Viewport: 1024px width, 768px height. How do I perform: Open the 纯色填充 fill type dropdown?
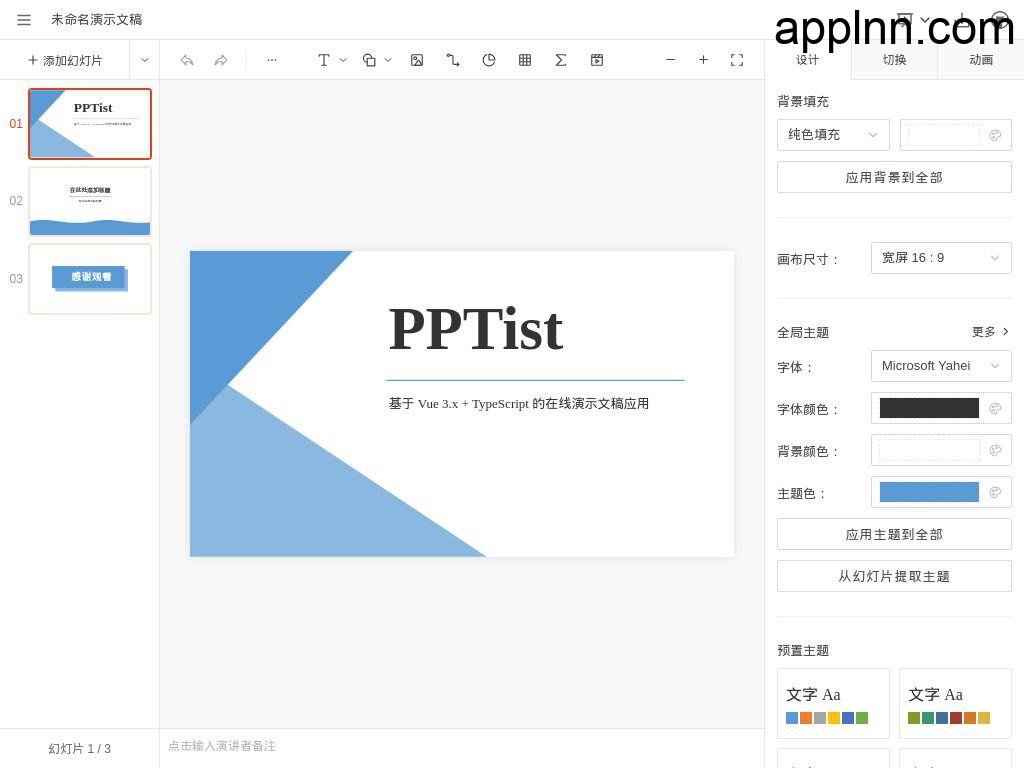(832, 134)
